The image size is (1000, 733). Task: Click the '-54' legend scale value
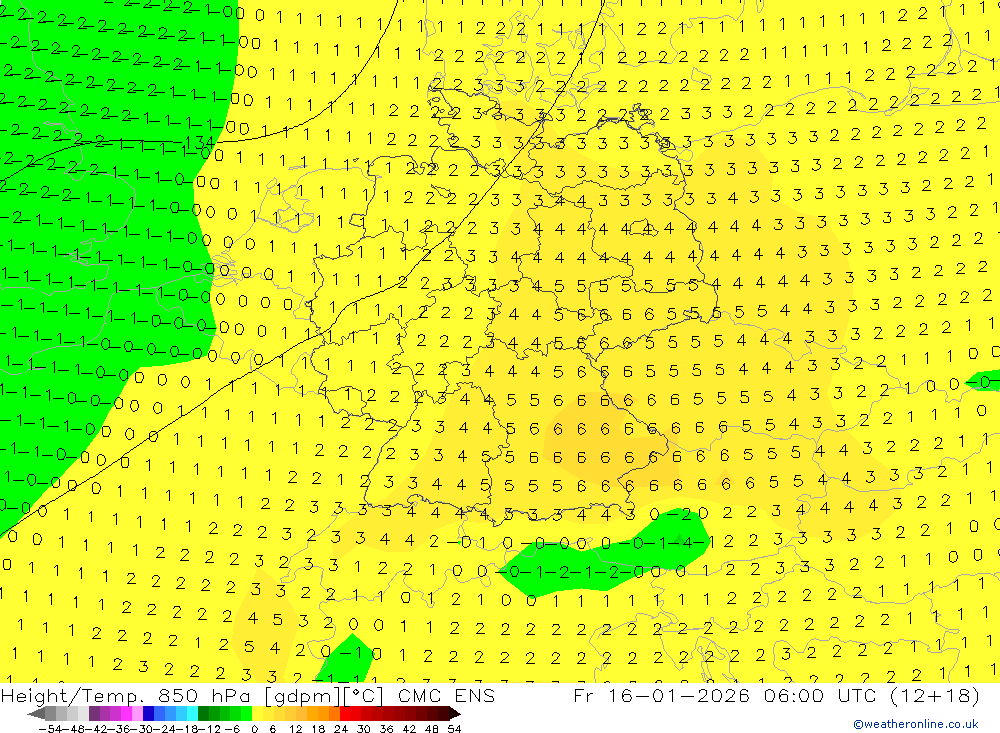pos(50,729)
